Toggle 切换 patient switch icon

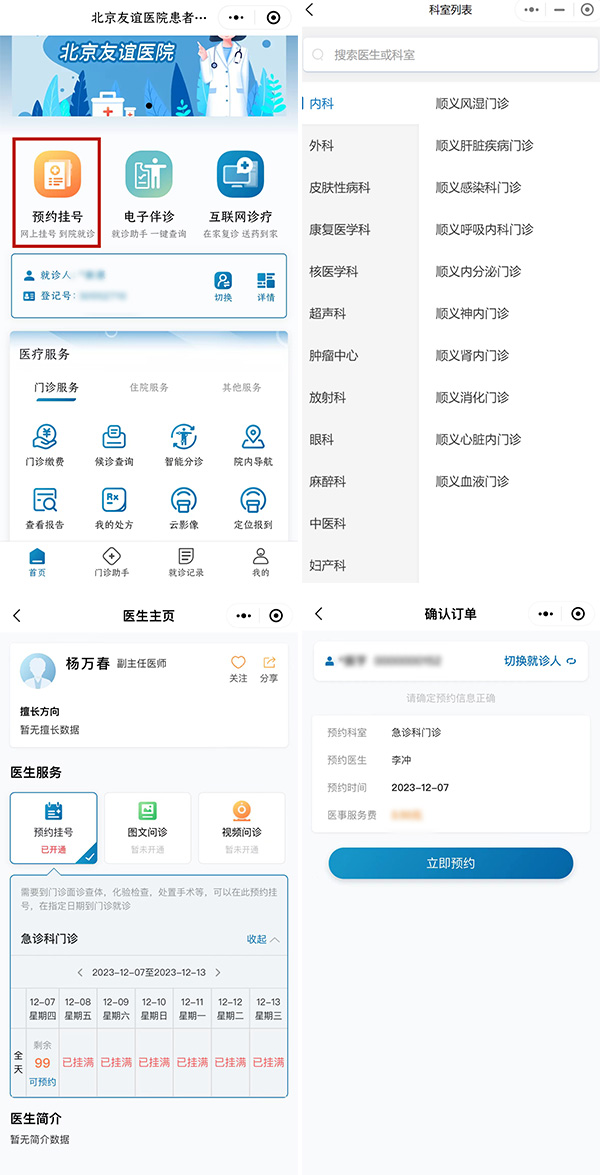point(223,281)
